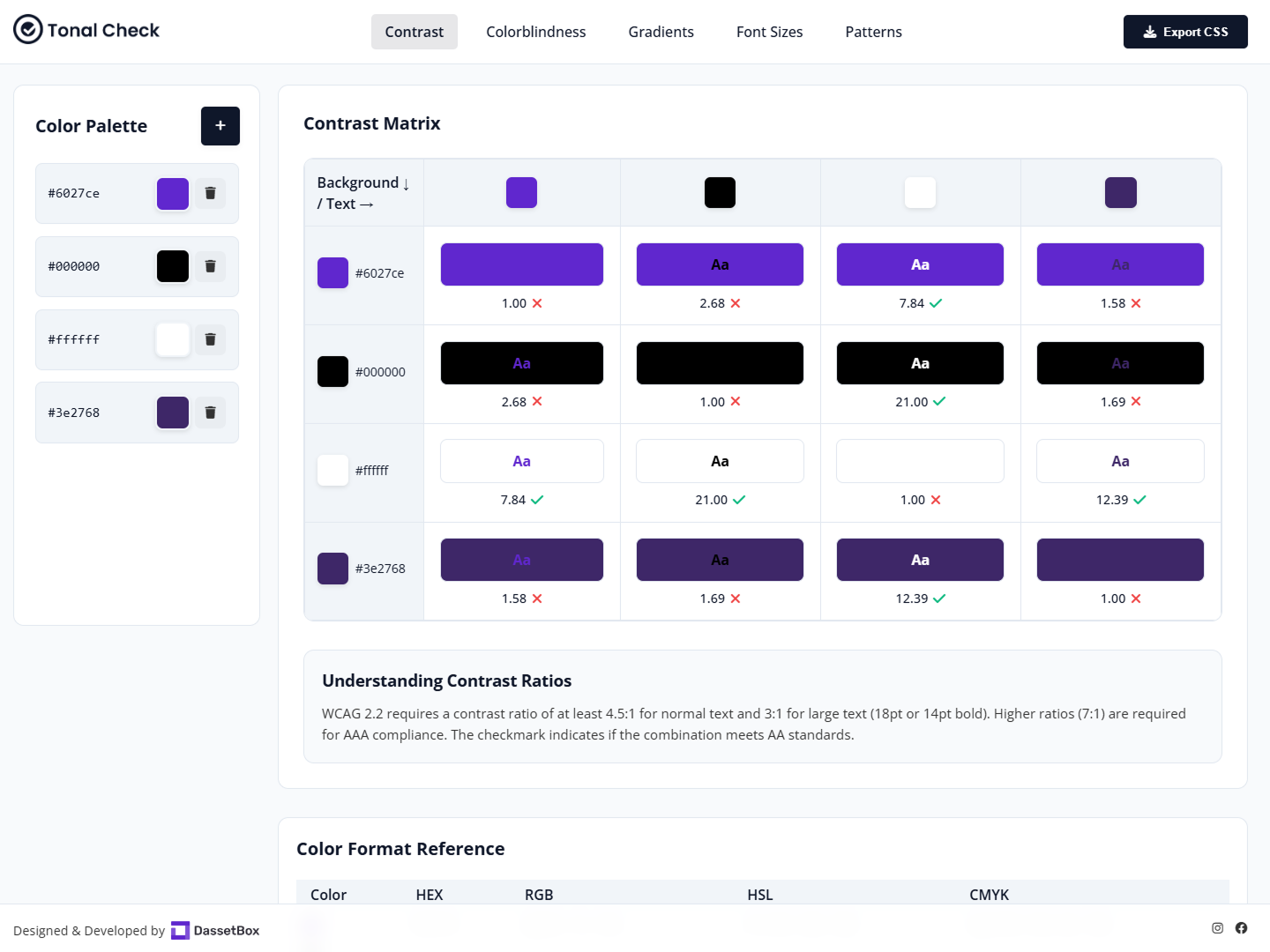Remove #3e2768 from the palette
The height and width of the screenshot is (952, 1270).
tap(211, 412)
